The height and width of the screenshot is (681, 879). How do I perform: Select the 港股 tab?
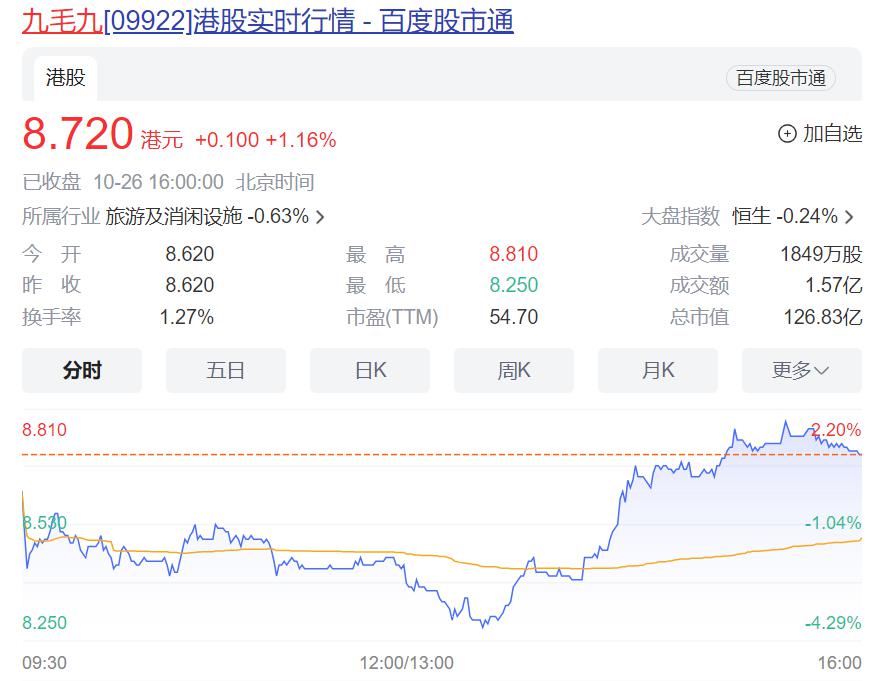click(66, 78)
